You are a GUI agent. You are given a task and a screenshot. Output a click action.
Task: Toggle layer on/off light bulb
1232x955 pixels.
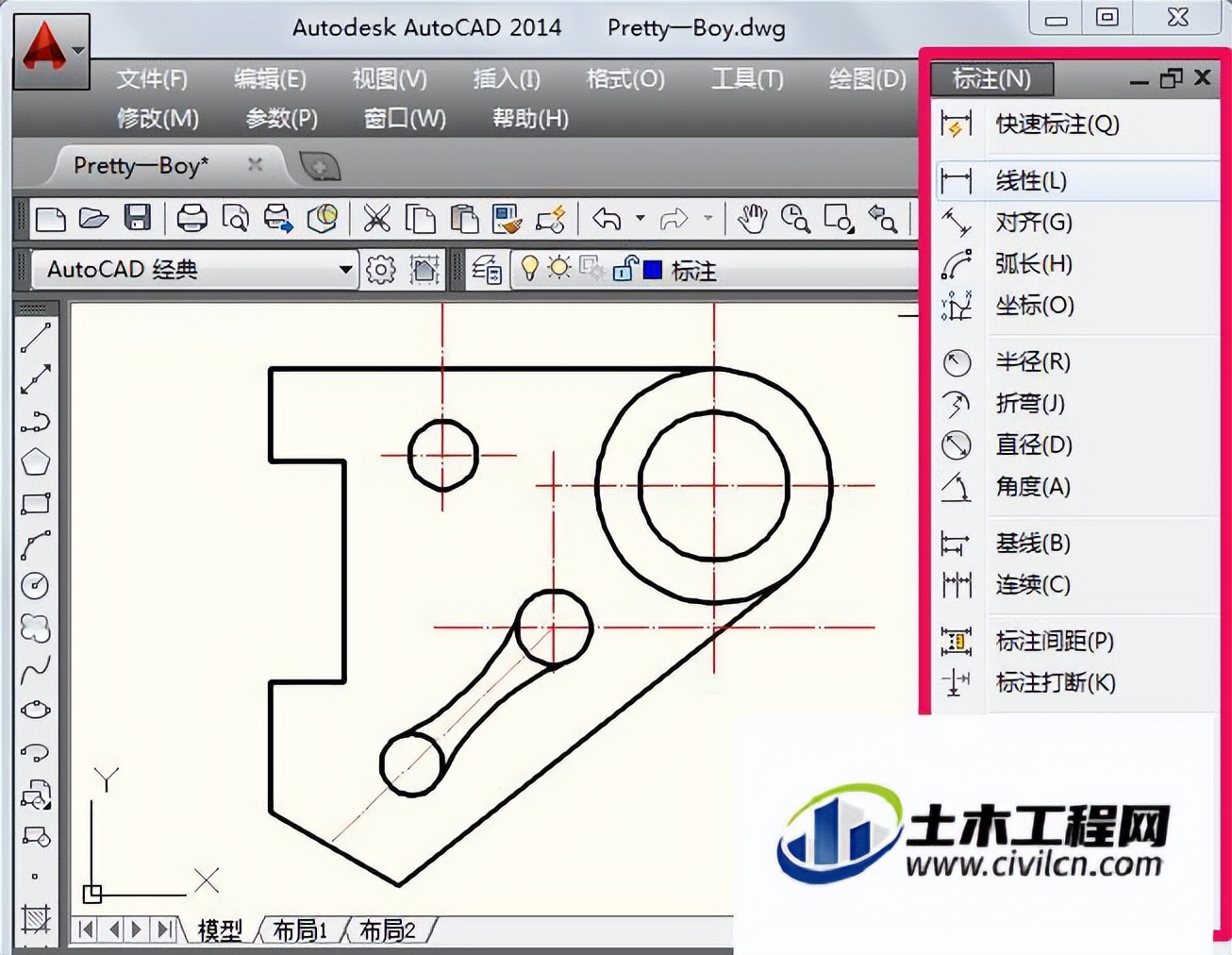[x=529, y=269]
